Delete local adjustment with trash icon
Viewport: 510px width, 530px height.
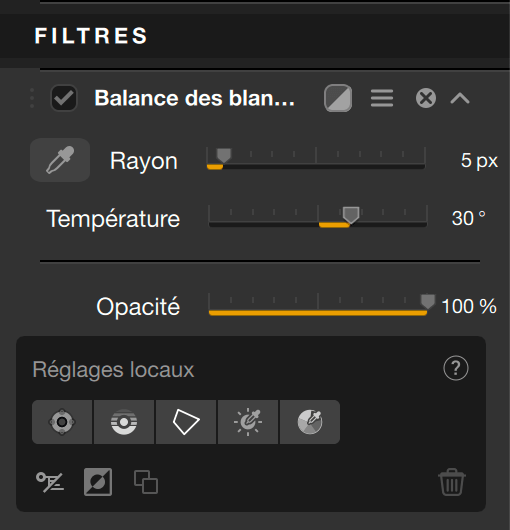452,482
